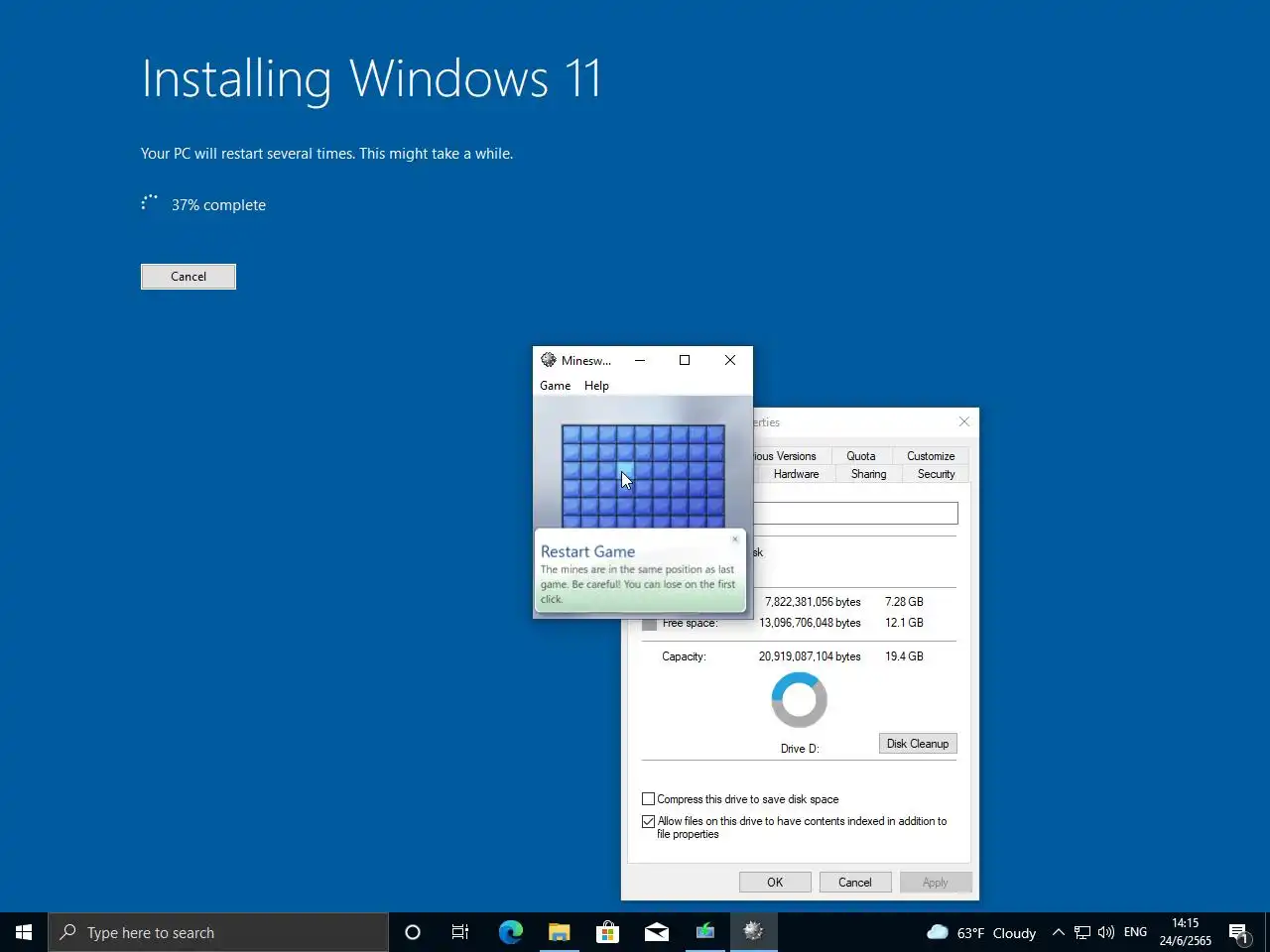Cancel the Windows 11 installation
The image size is (1270, 952).
click(x=189, y=277)
